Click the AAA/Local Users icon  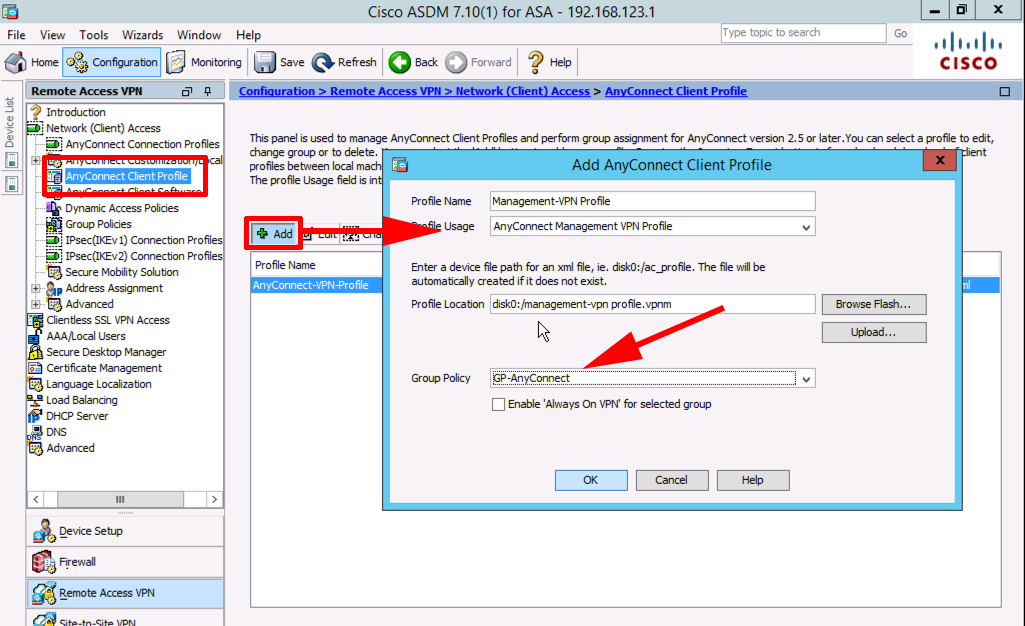(35, 336)
